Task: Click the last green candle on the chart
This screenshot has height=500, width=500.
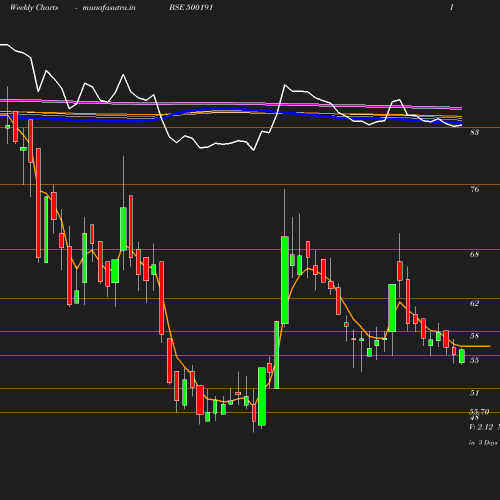Action: (462, 356)
